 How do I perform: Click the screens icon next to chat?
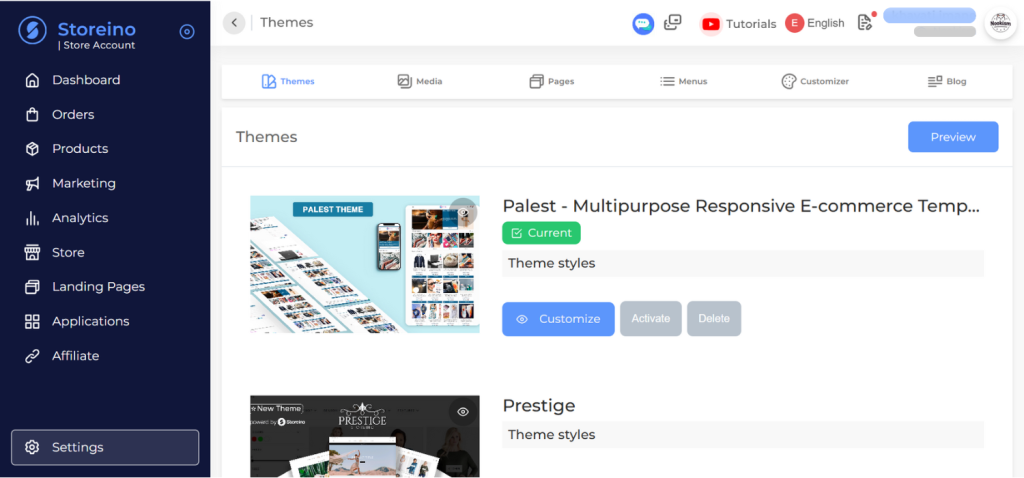click(x=673, y=23)
